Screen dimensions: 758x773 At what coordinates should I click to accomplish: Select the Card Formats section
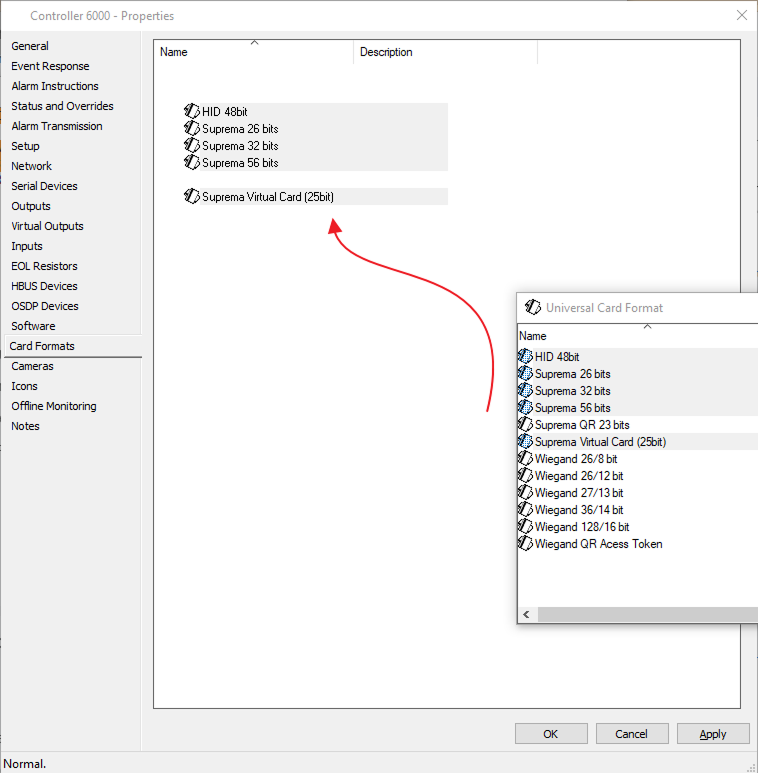(x=42, y=346)
